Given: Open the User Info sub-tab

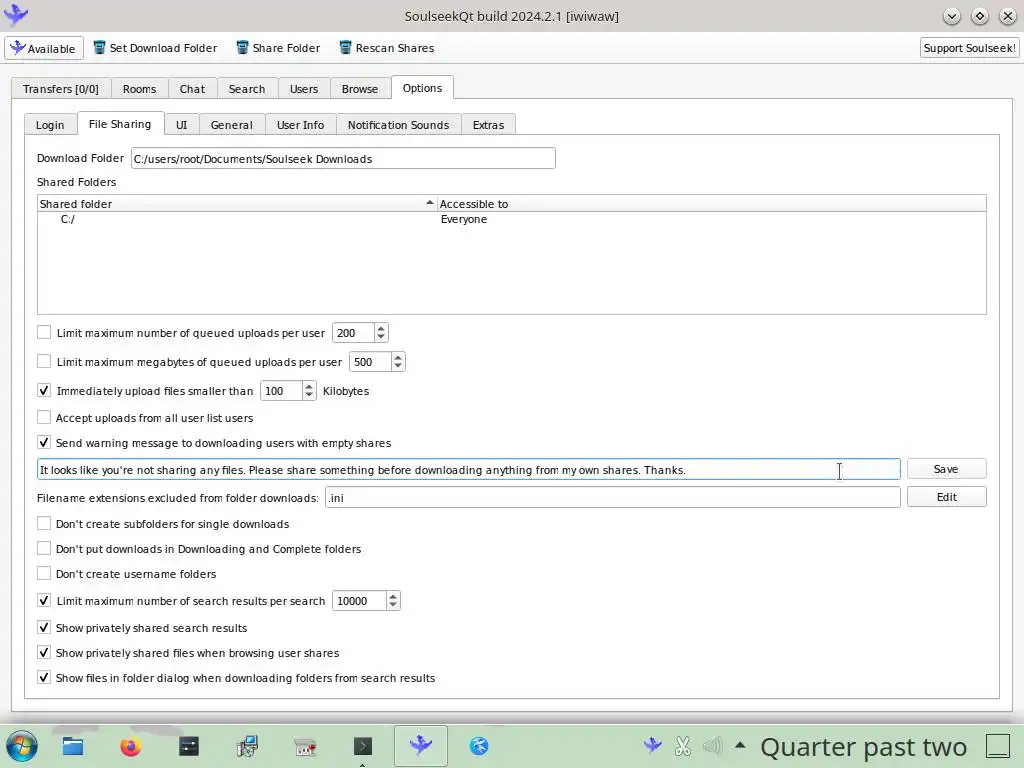Looking at the screenshot, I should coord(300,125).
